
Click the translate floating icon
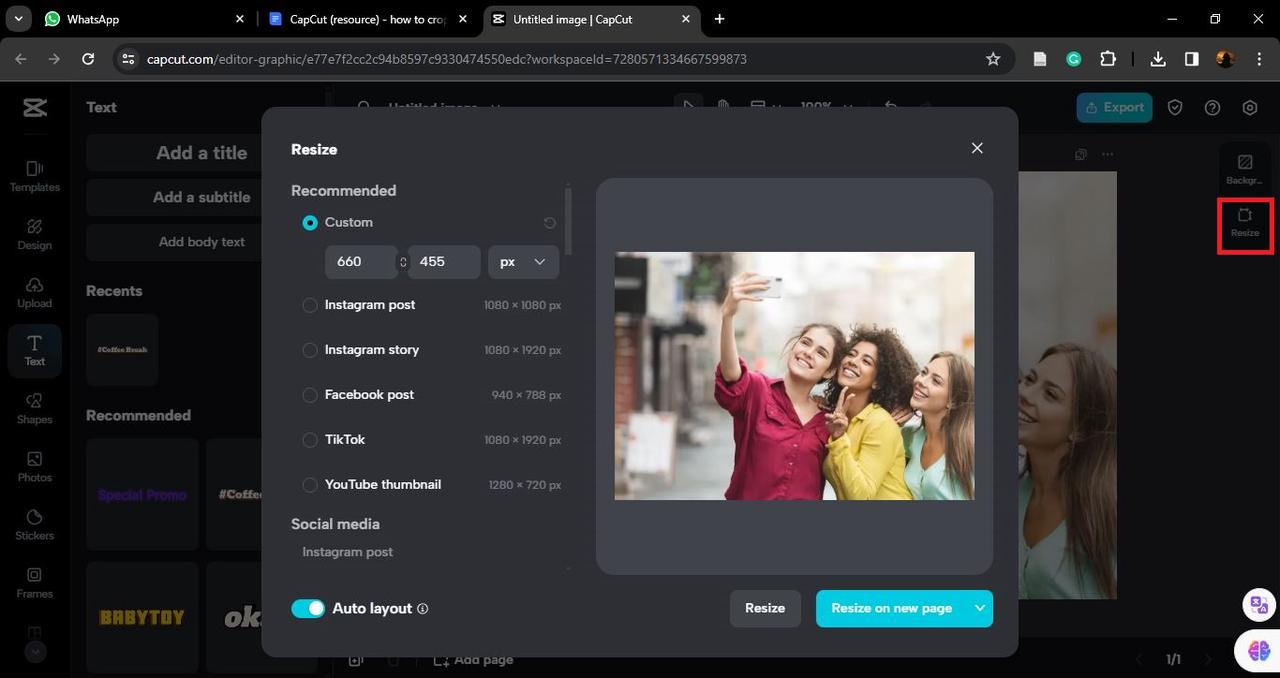tap(1259, 605)
